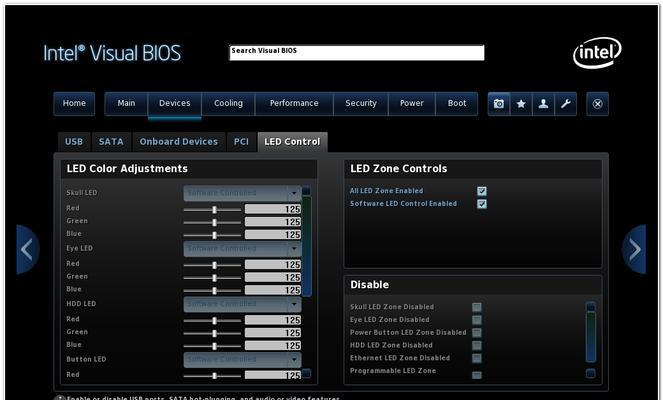663x400 pixels.
Task: Switch to the PCI sub-tab
Action: point(241,142)
